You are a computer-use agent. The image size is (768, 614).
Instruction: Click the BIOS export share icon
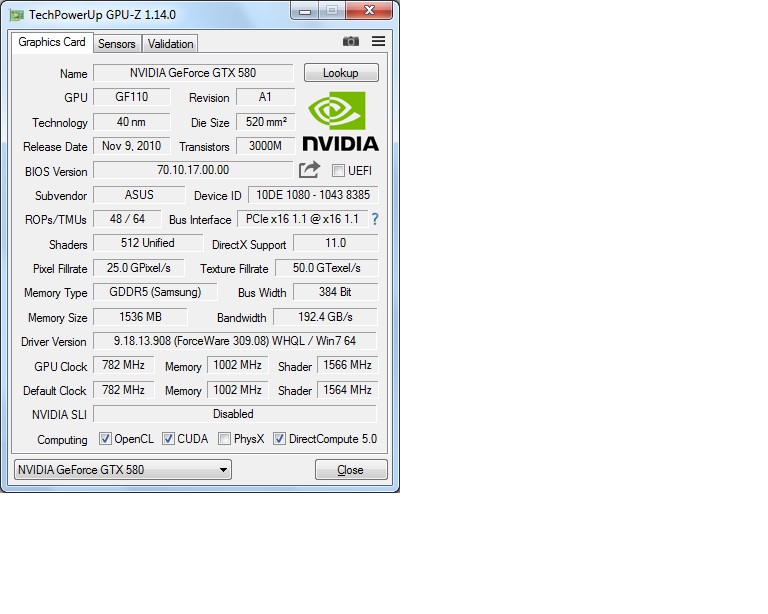point(309,170)
